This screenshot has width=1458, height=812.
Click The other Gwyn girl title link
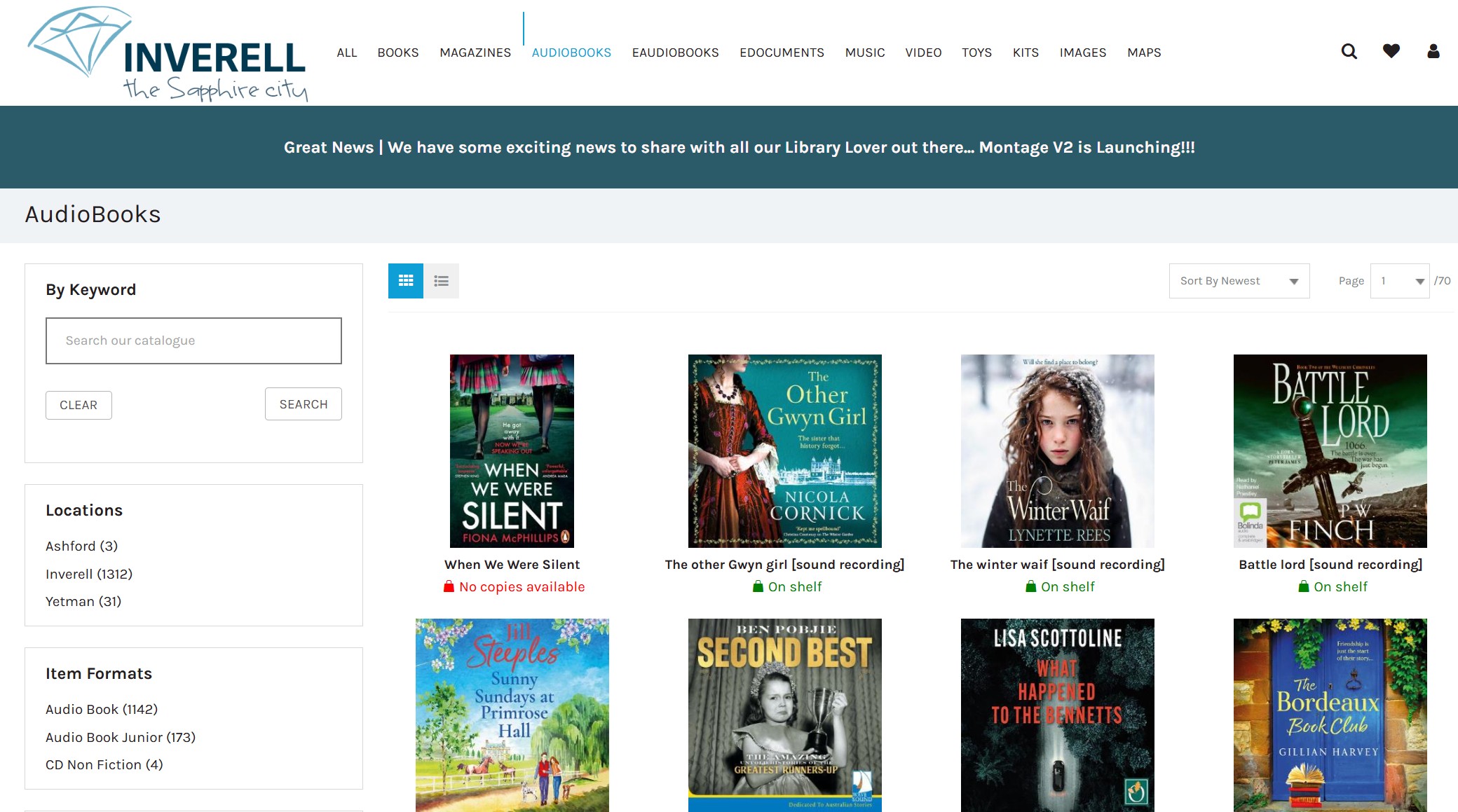784,565
